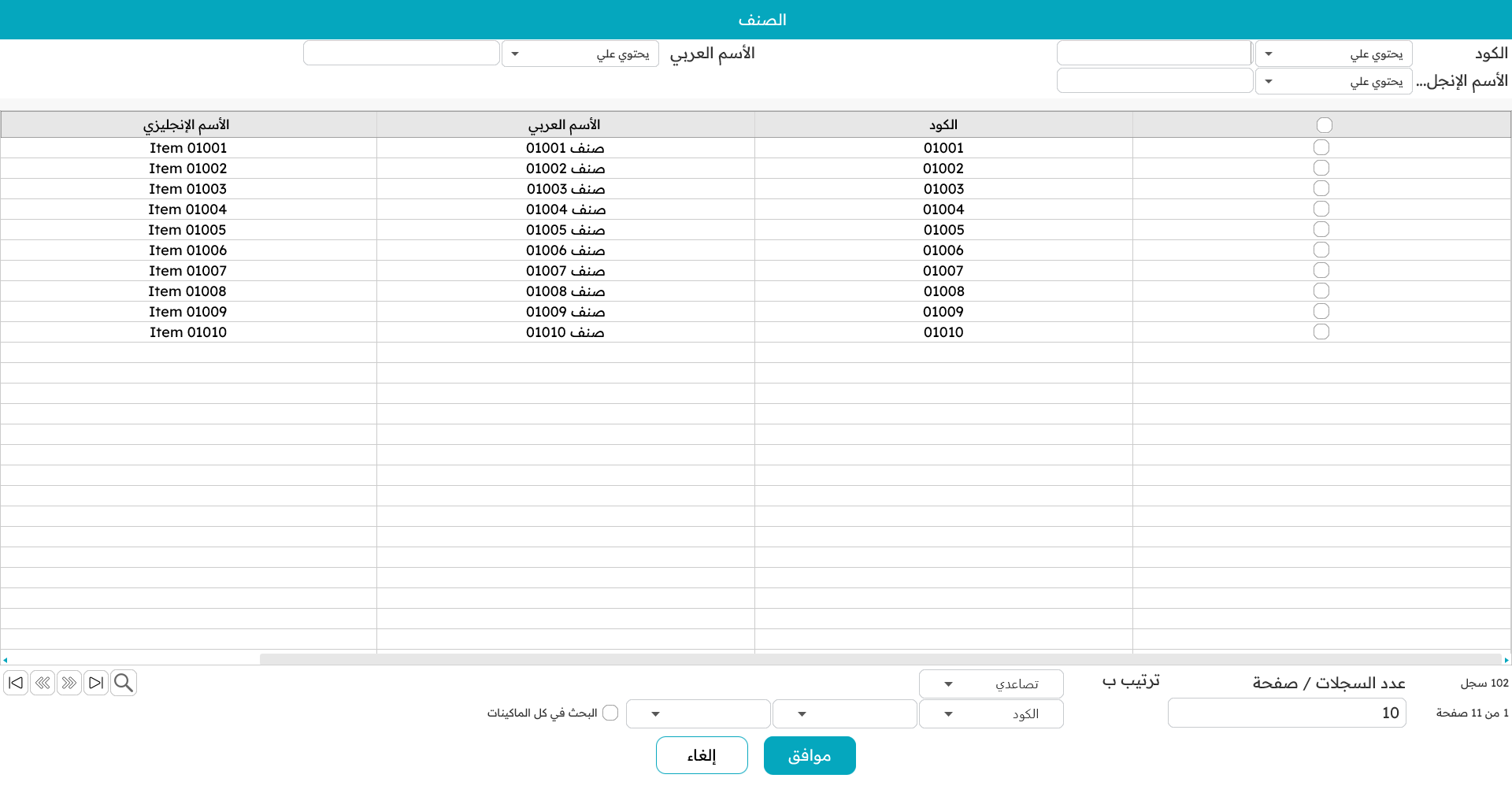Click the إلغاء cancel button
This screenshot has width=1512, height=793.
702,755
